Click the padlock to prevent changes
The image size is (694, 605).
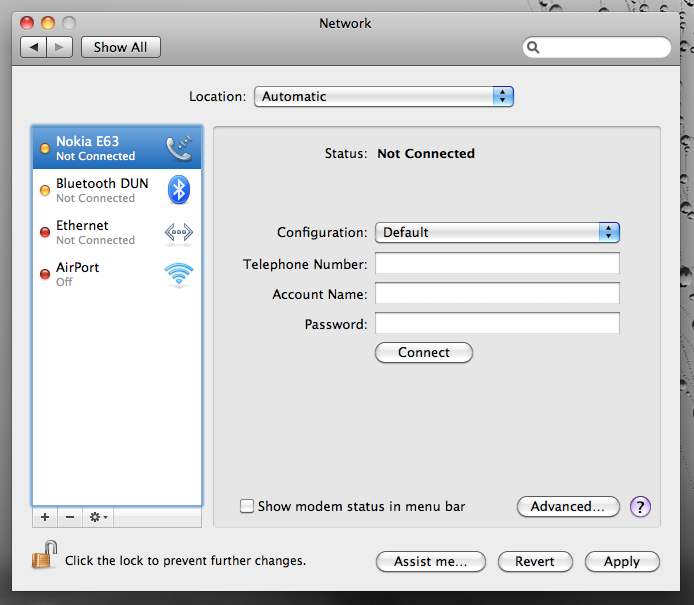[x=44, y=555]
